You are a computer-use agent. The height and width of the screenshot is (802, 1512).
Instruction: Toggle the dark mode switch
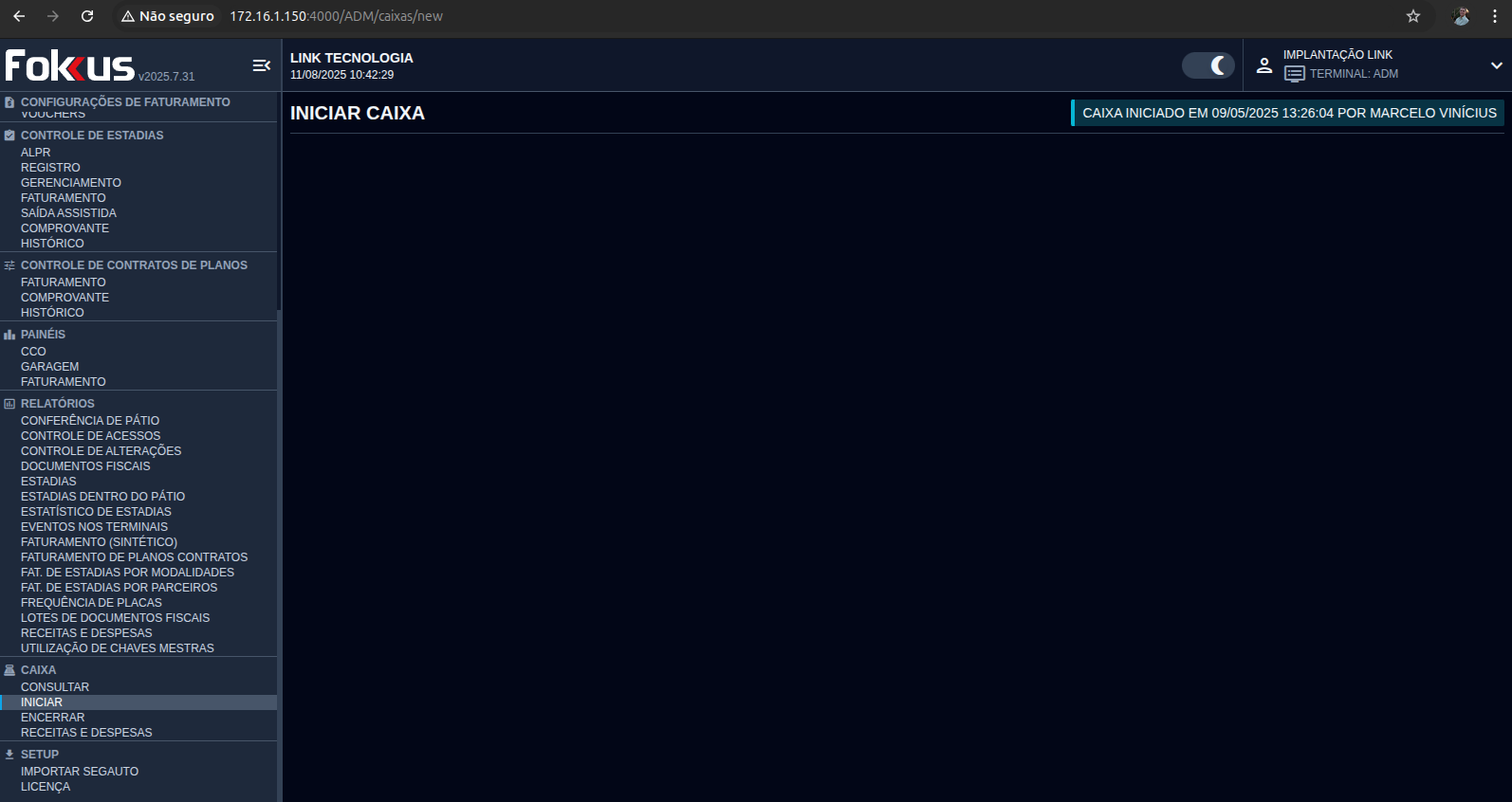(x=1208, y=65)
